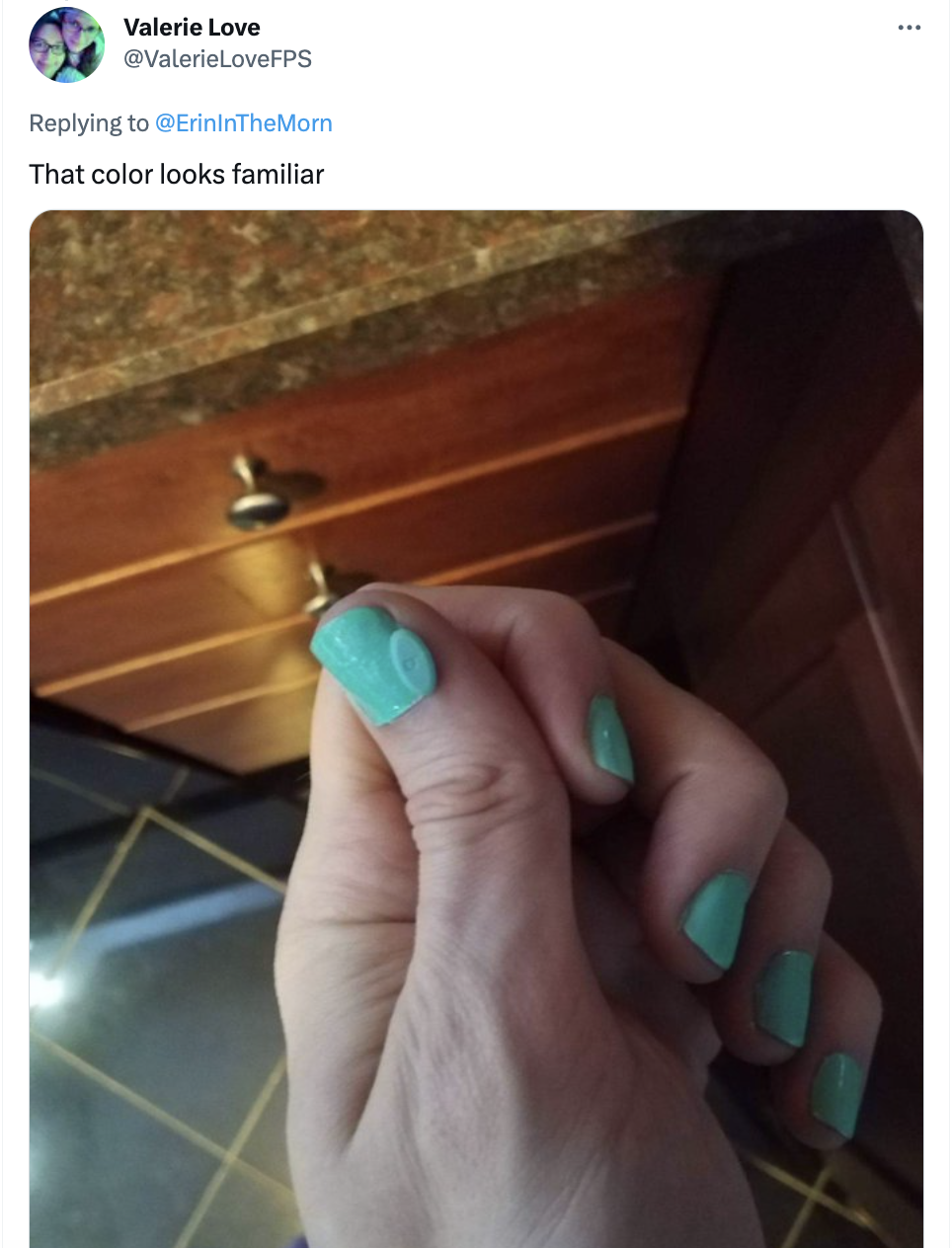Click the "Replying to" label text
Screen dimensions: 952x1248
pos(89,123)
